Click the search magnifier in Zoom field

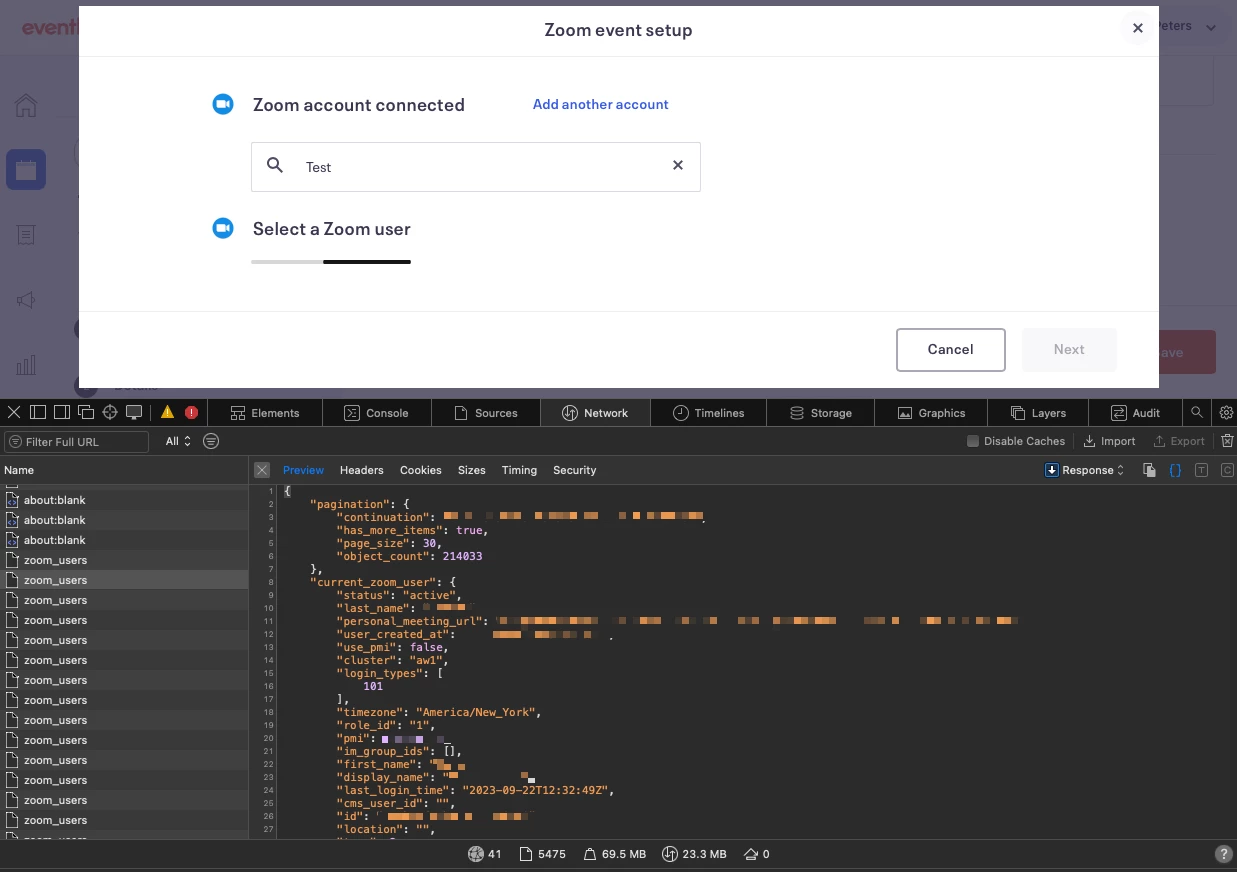coord(275,165)
